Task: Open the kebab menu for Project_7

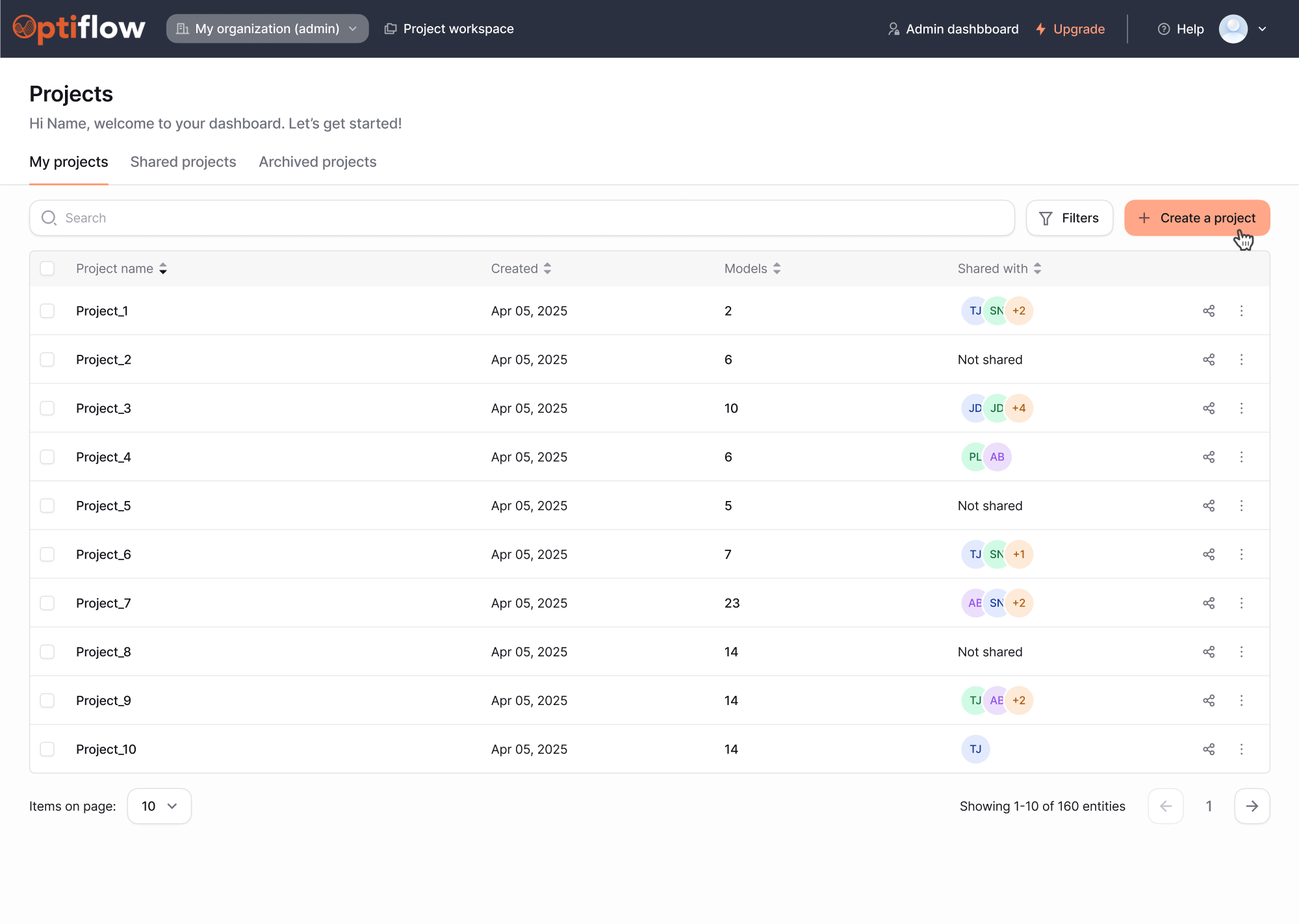Action: (x=1242, y=603)
